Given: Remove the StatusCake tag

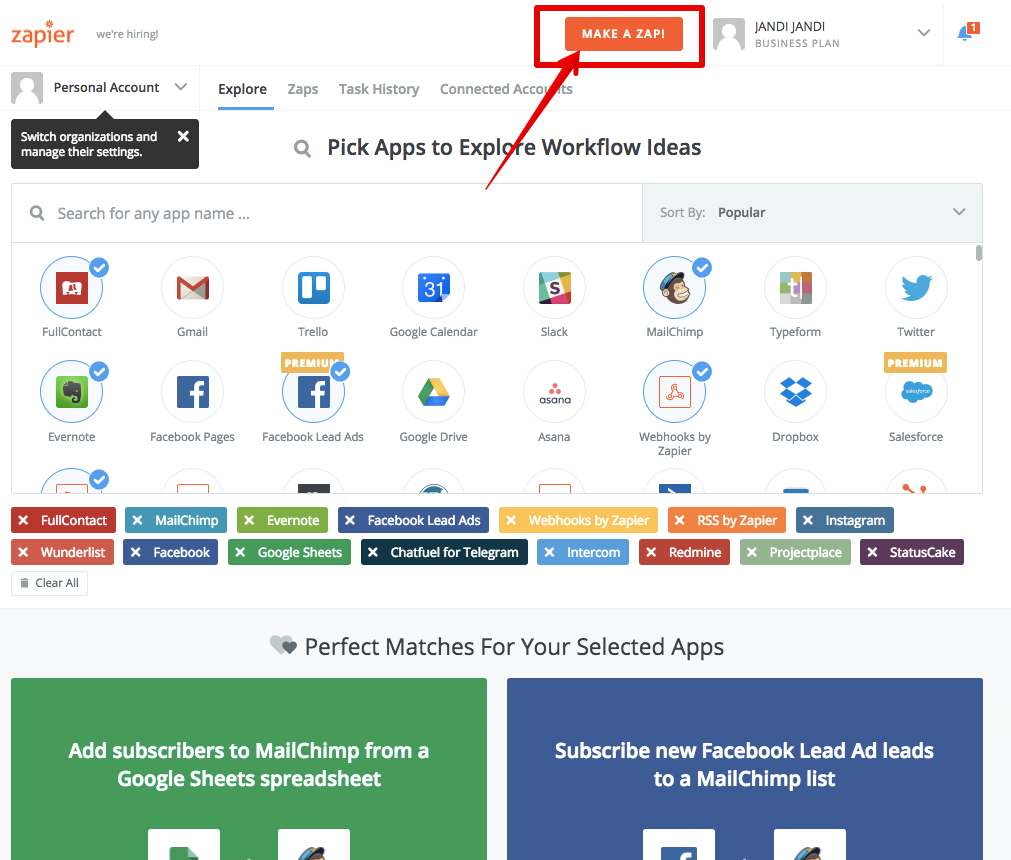Looking at the screenshot, I should pos(872,552).
